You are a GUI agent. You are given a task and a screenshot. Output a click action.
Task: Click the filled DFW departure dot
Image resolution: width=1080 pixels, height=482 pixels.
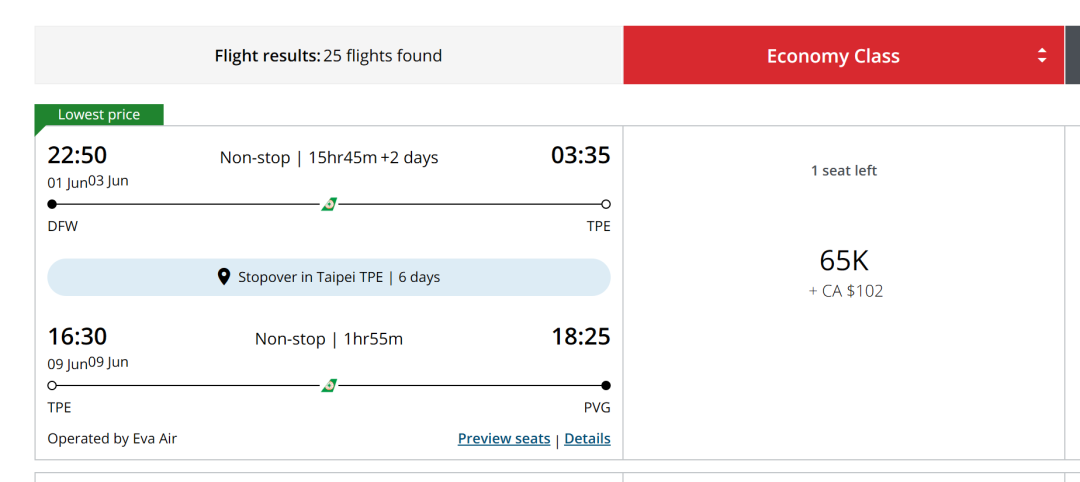pyautogui.click(x=52, y=204)
